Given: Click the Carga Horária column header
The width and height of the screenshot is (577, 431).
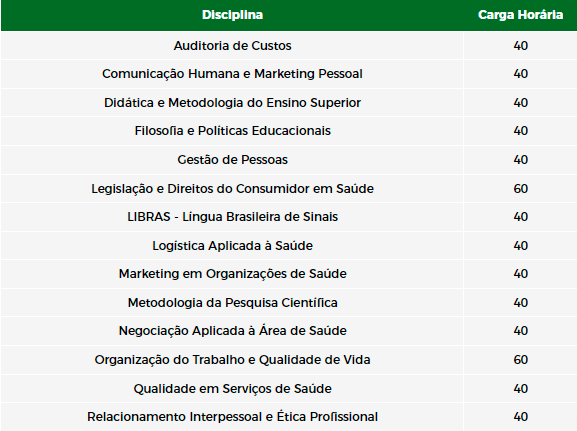Looking at the screenshot, I should click(520, 15).
